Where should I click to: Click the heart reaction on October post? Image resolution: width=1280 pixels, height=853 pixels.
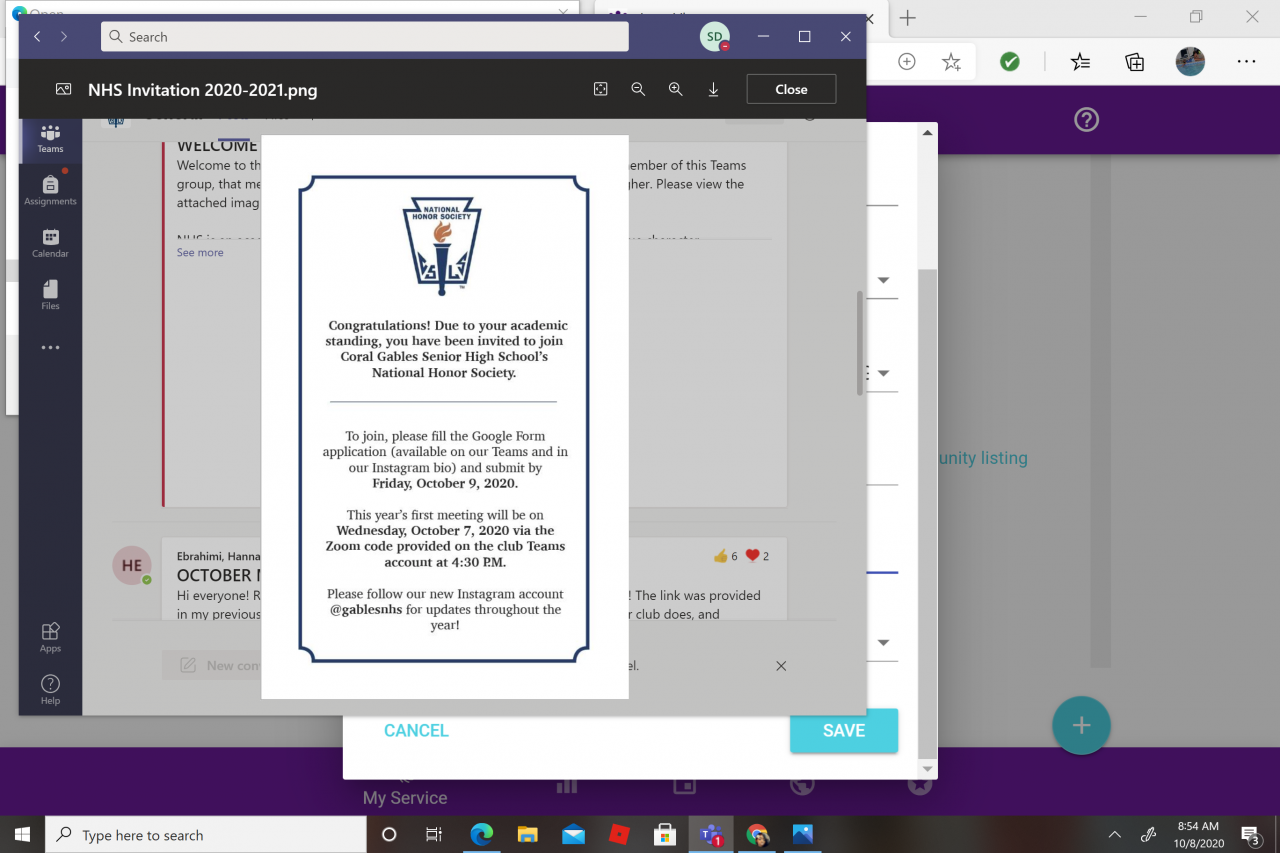pyautogui.click(x=753, y=556)
